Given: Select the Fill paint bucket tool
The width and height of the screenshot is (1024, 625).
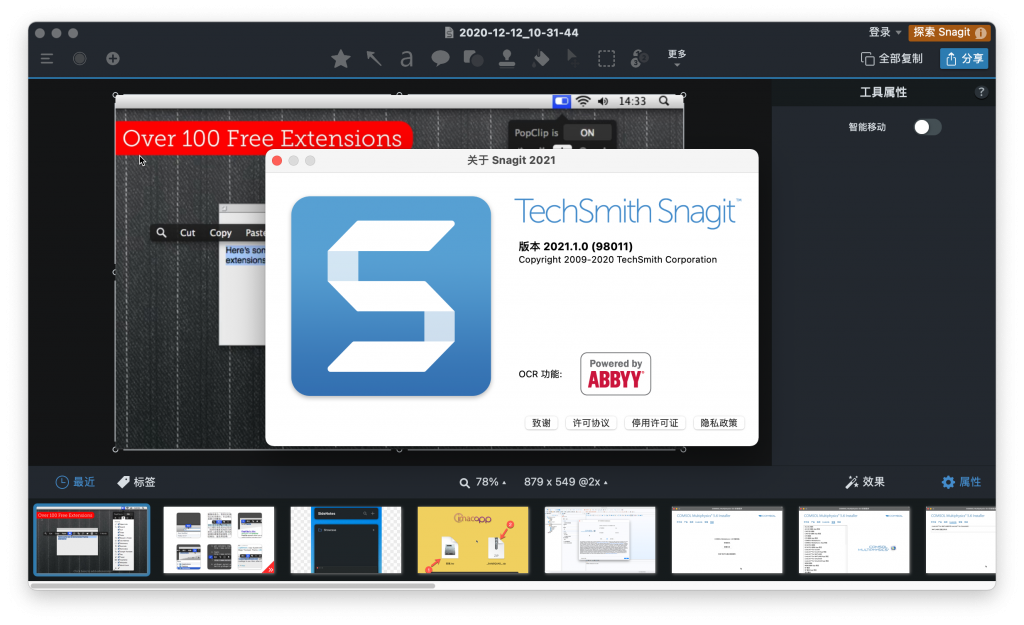Looking at the screenshot, I should pos(541,59).
